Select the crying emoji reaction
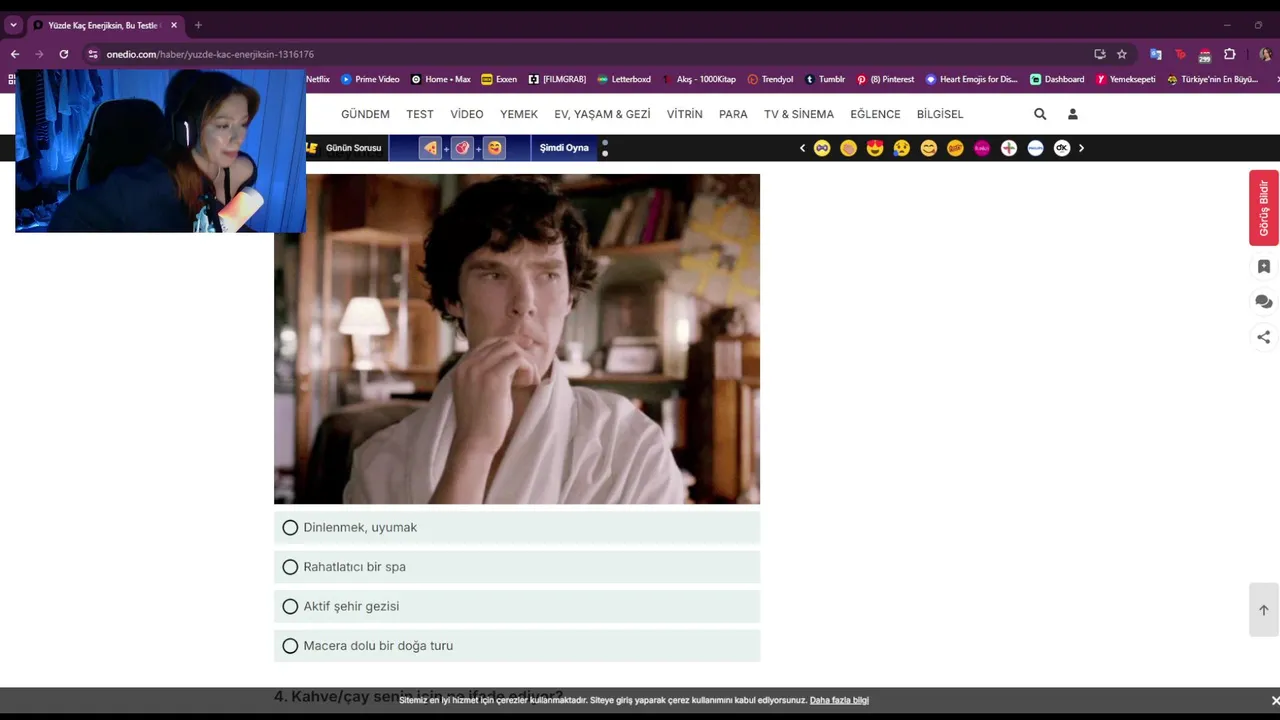This screenshot has width=1280, height=720. [902, 148]
